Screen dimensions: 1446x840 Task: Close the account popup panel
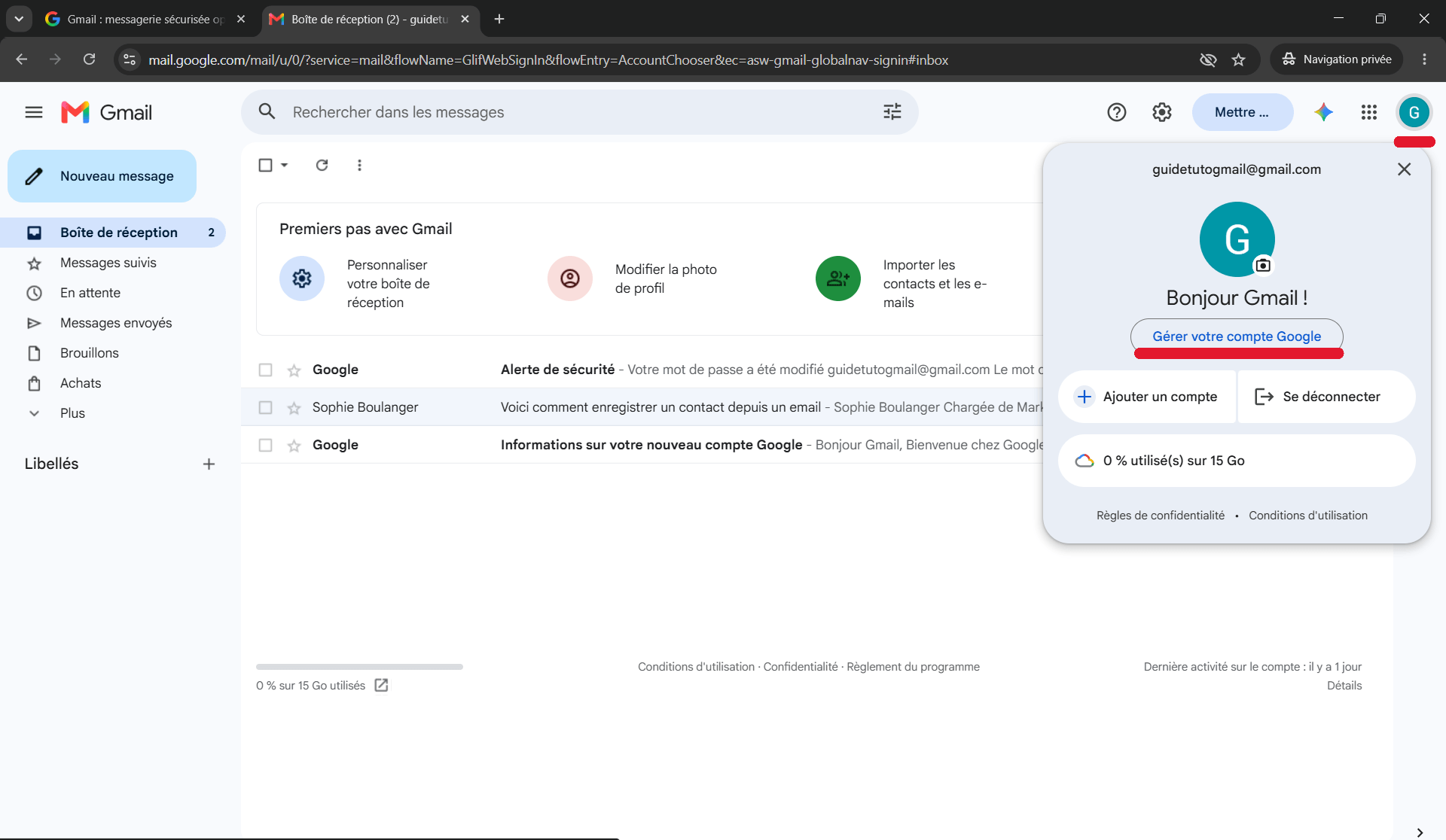[1404, 169]
